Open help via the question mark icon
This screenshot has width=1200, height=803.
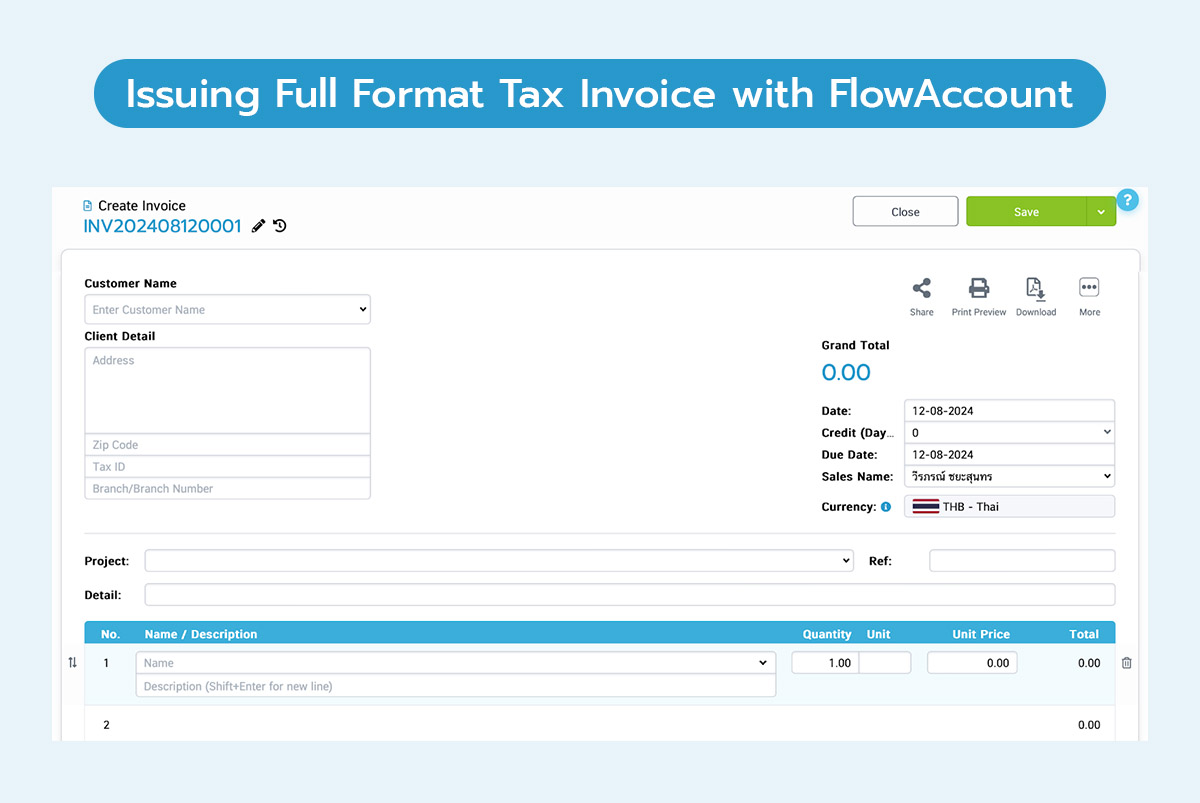(x=1128, y=200)
